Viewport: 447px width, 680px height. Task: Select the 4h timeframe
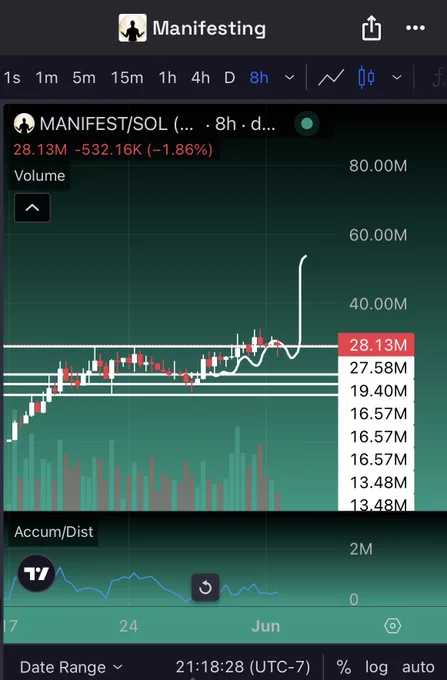200,78
